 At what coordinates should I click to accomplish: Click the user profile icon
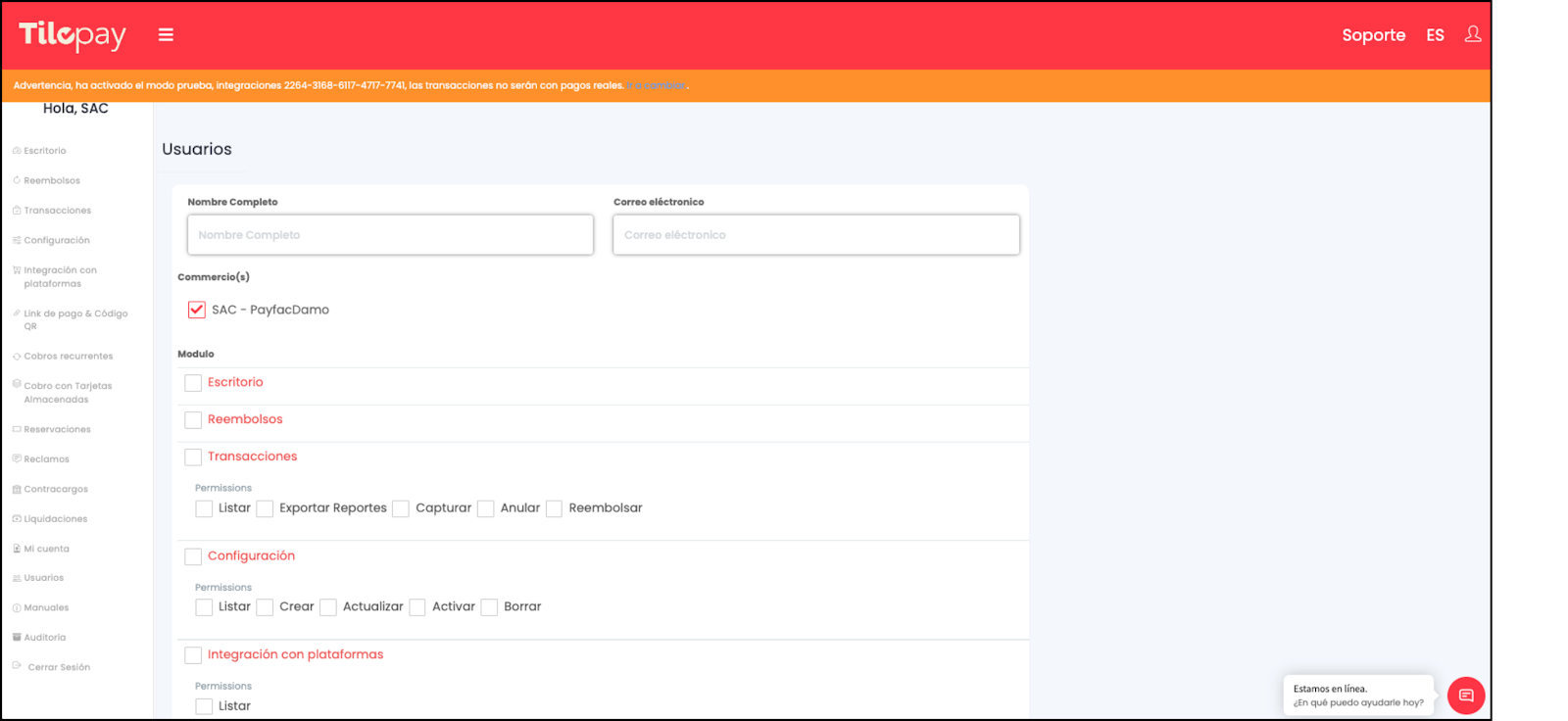[1472, 34]
